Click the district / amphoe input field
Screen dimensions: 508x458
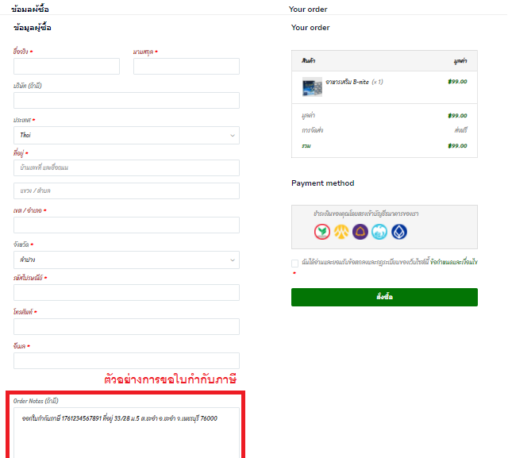(x=126, y=225)
